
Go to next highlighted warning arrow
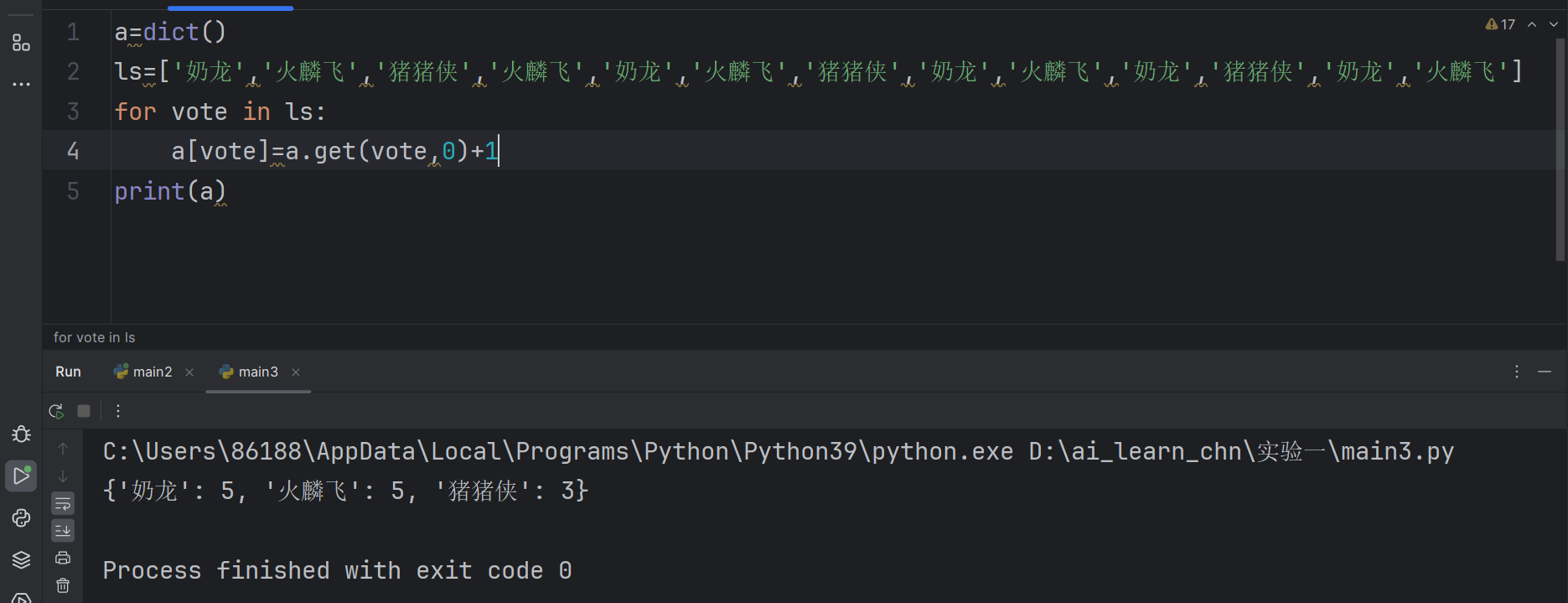tap(1553, 24)
